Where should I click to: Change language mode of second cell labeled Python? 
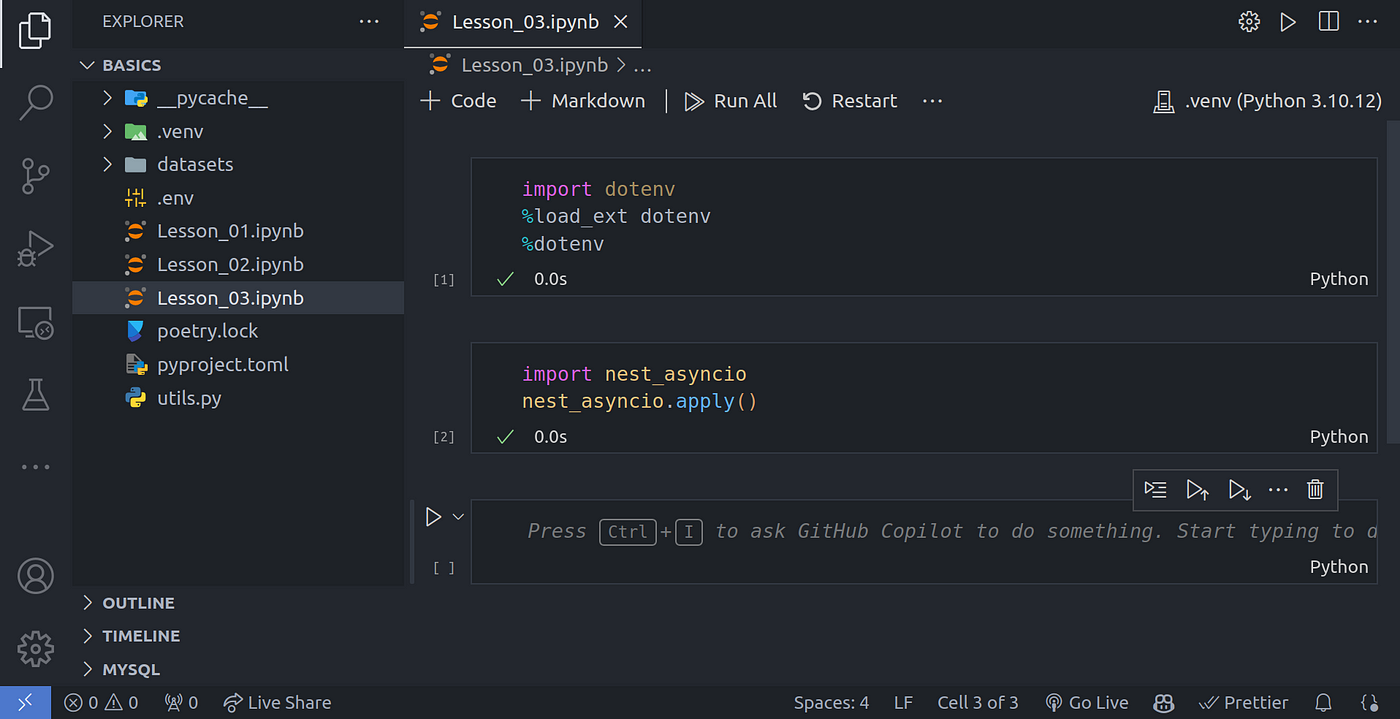coord(1339,437)
